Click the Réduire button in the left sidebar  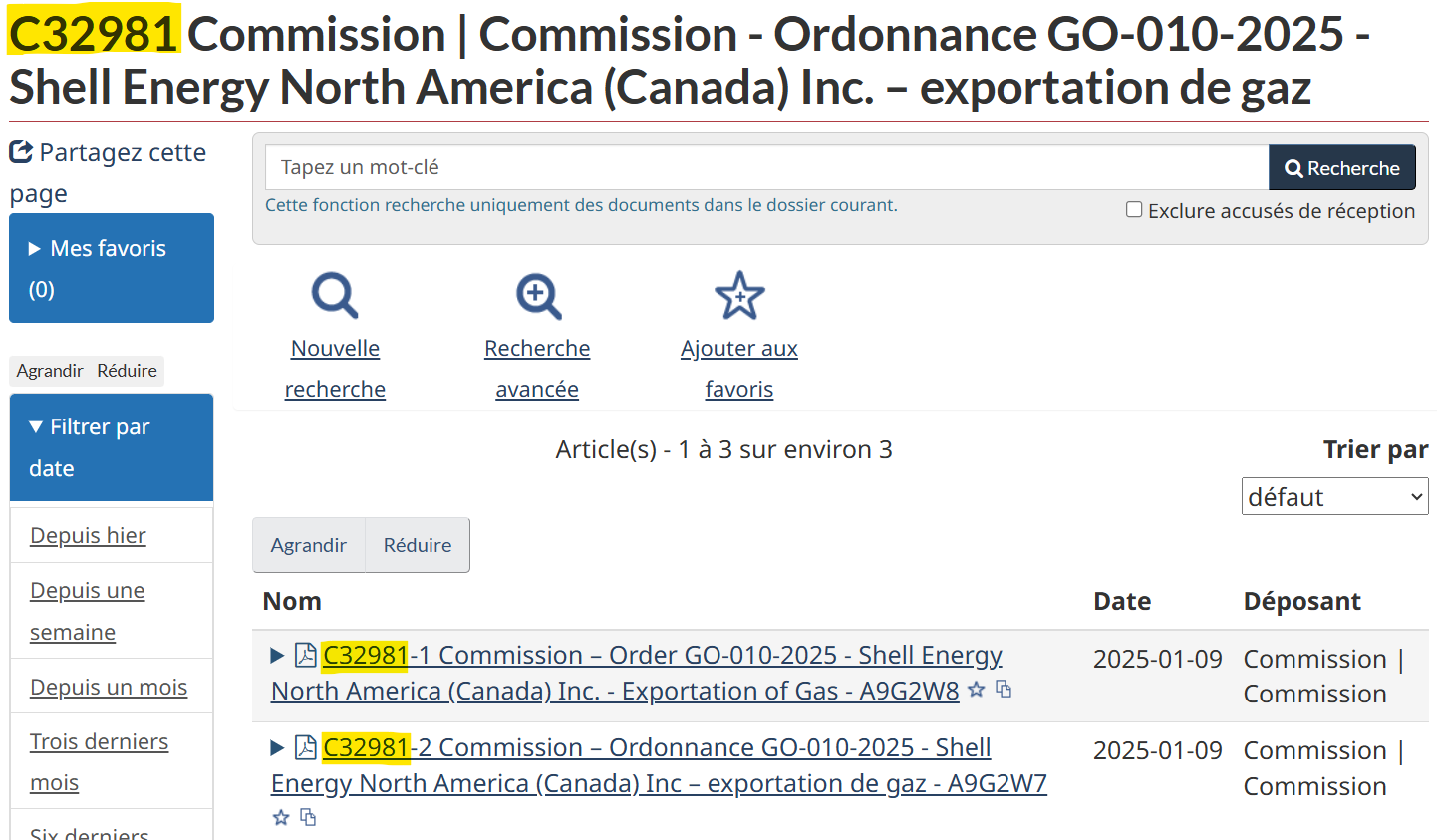point(127,371)
